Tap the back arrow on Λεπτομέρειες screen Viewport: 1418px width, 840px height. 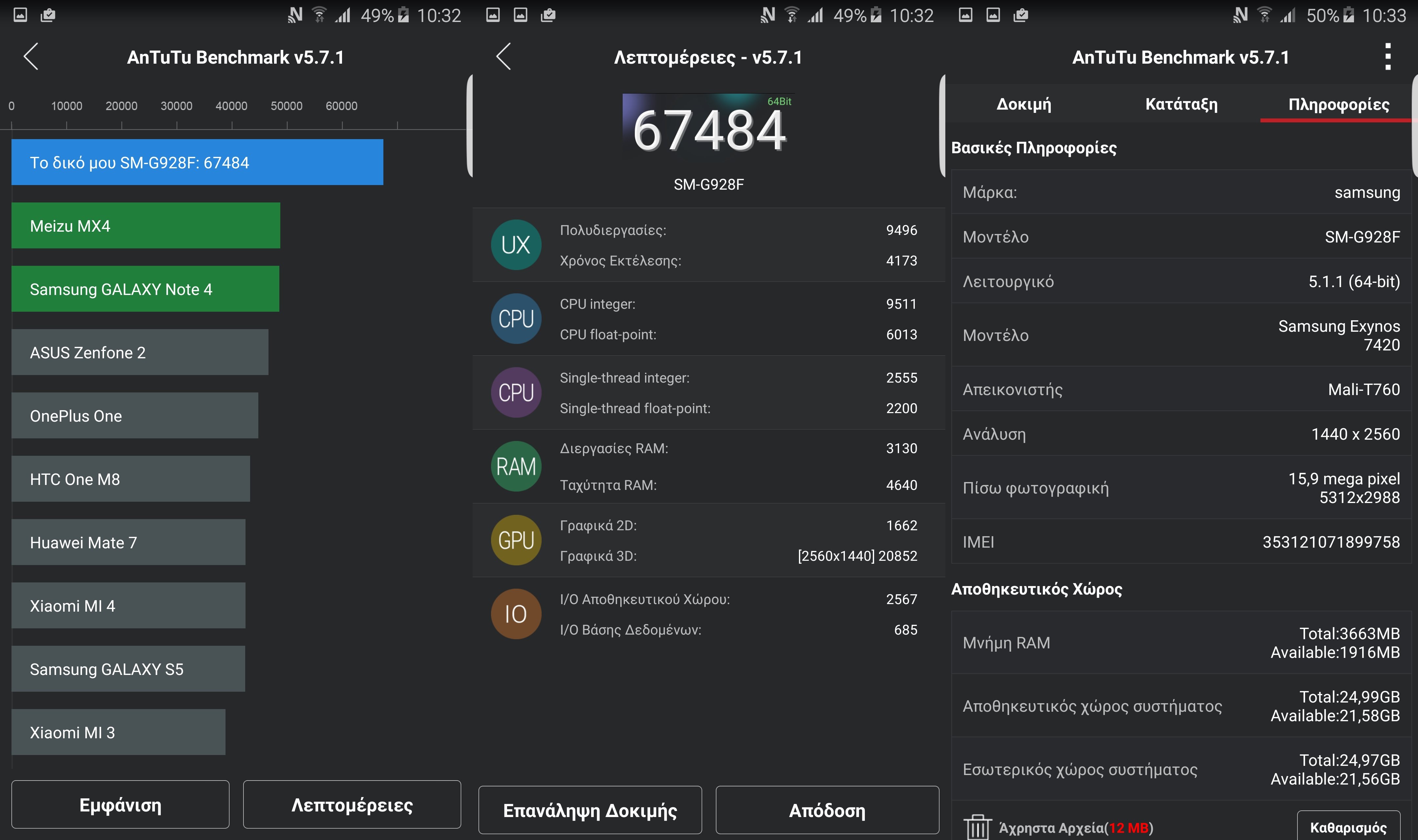[x=504, y=57]
